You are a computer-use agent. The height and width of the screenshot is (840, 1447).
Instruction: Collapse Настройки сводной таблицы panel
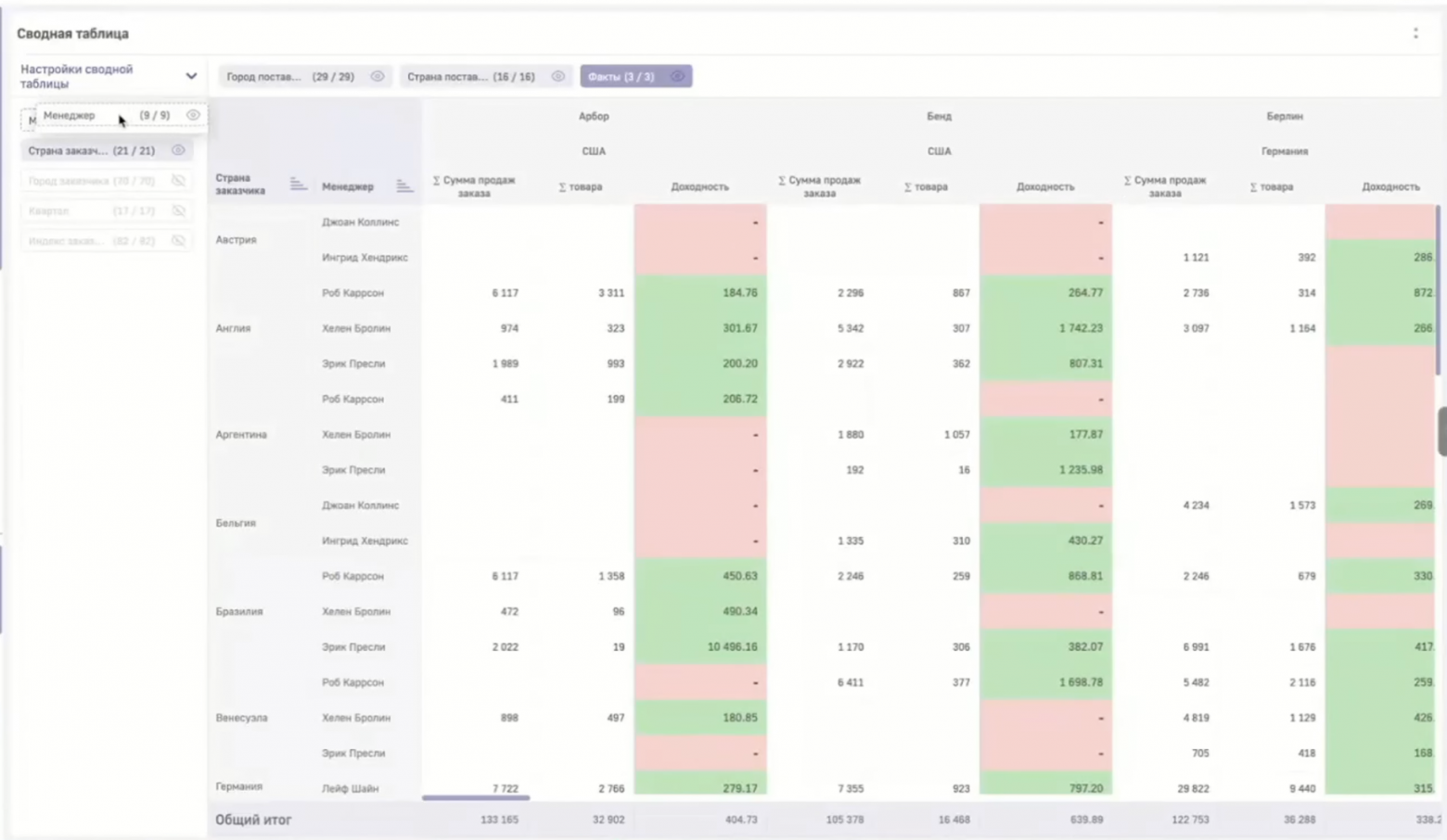pos(191,76)
